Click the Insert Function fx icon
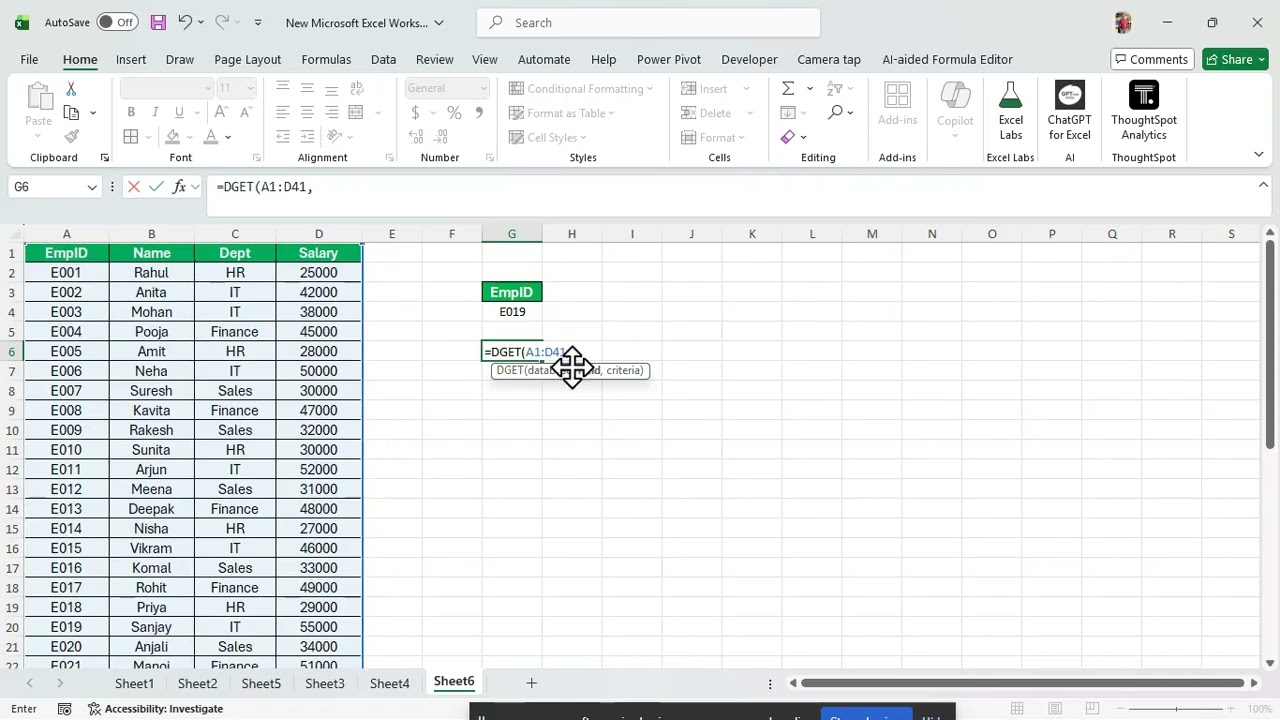Viewport: 1280px width, 720px height. pos(179,187)
